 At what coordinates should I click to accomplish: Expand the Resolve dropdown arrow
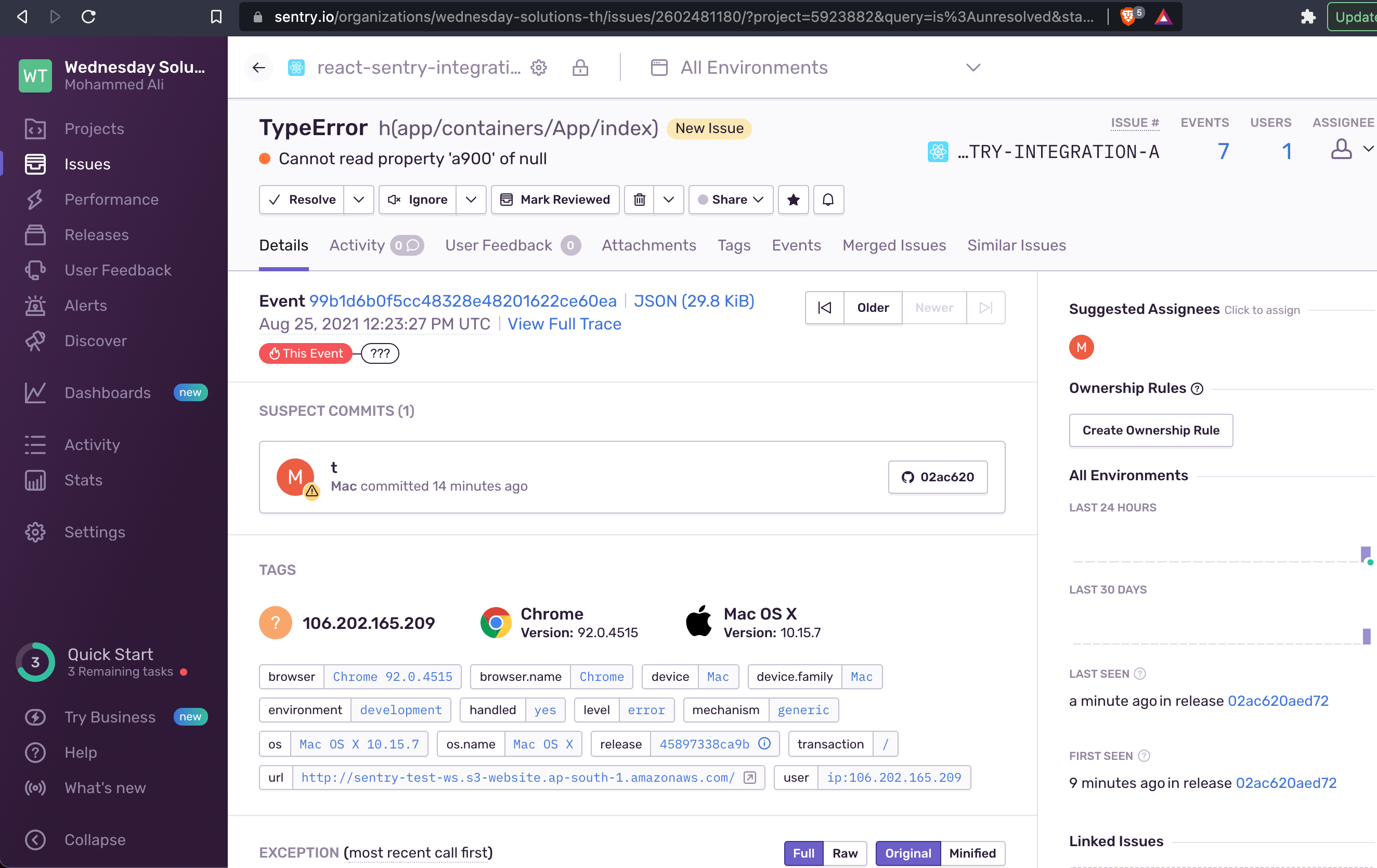[358, 200]
